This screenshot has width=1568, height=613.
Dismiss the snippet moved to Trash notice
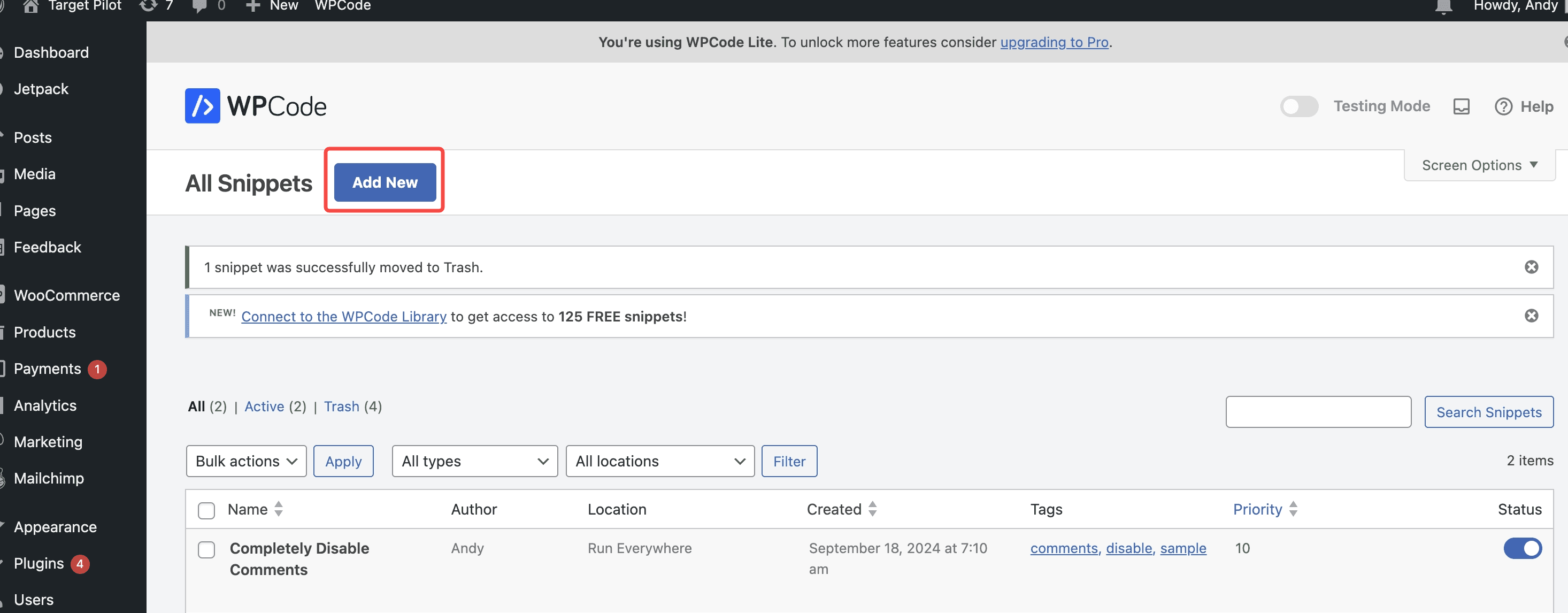tap(1532, 266)
